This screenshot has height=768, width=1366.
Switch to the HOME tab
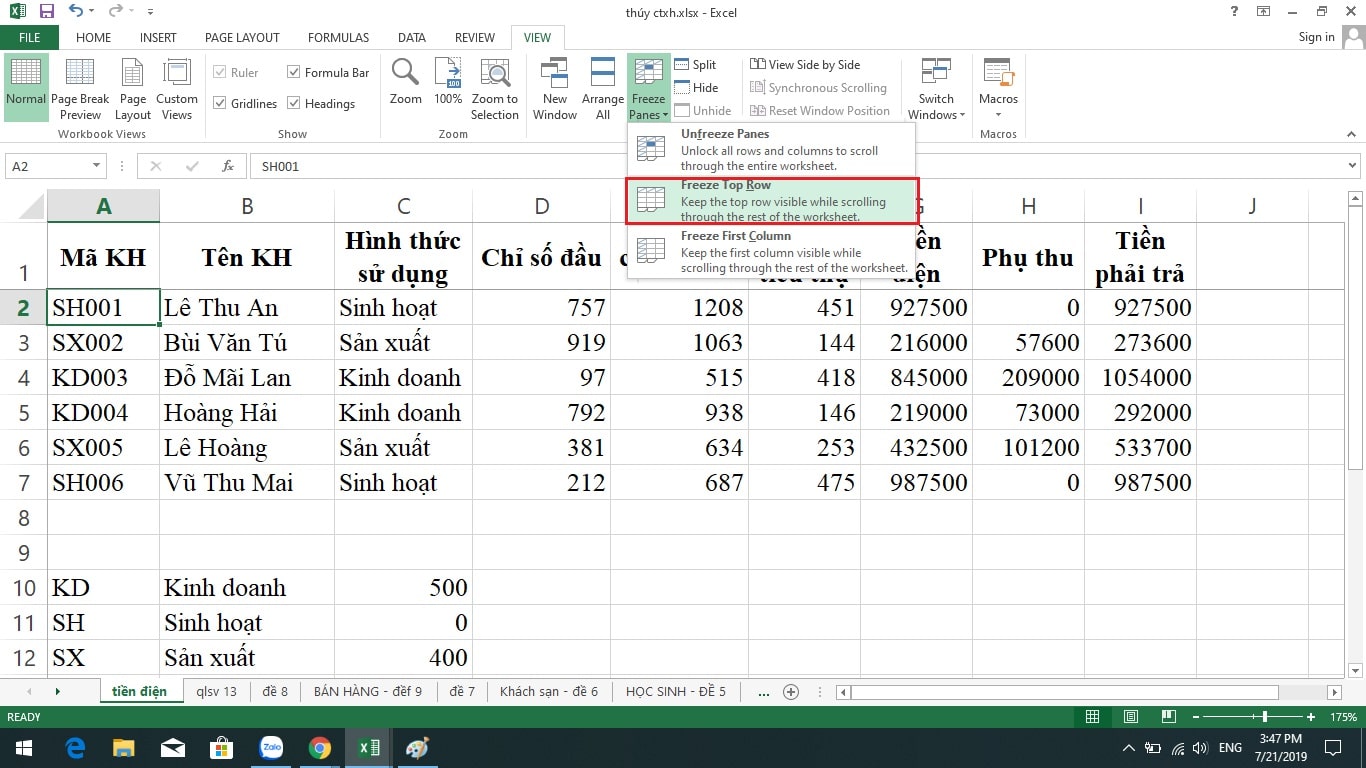[x=94, y=37]
